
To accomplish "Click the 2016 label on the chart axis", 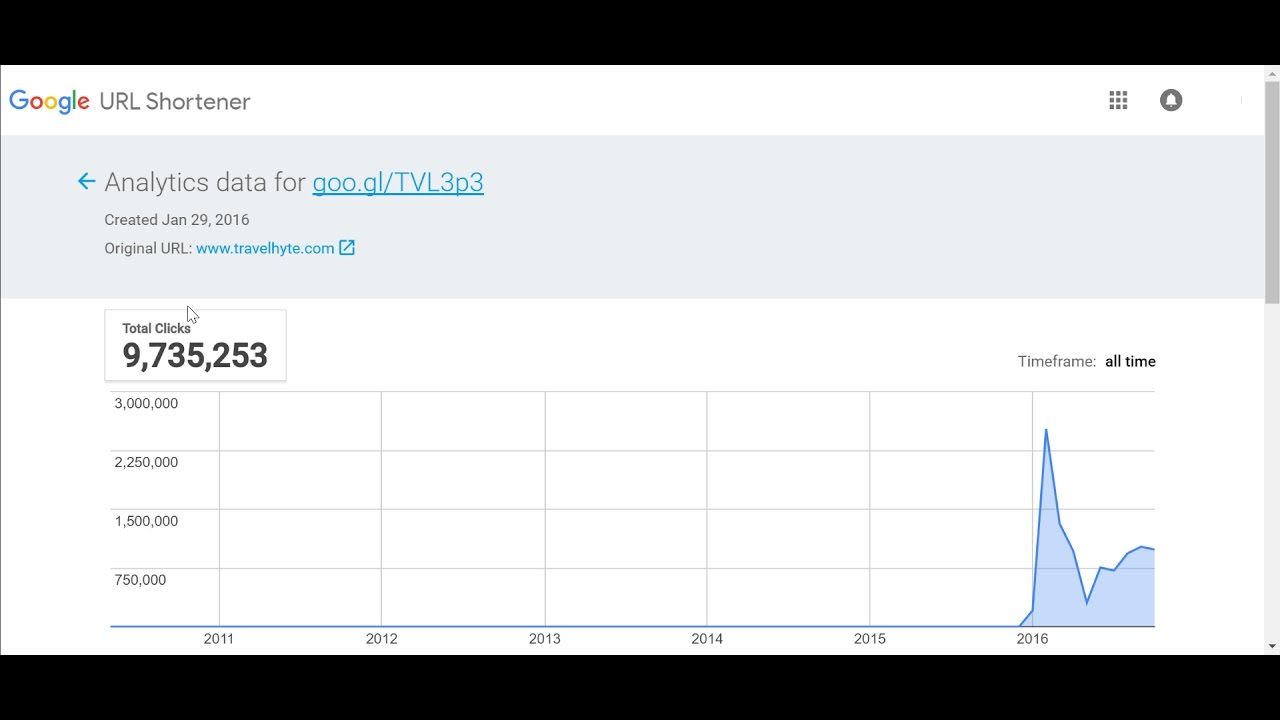I will coord(1032,638).
